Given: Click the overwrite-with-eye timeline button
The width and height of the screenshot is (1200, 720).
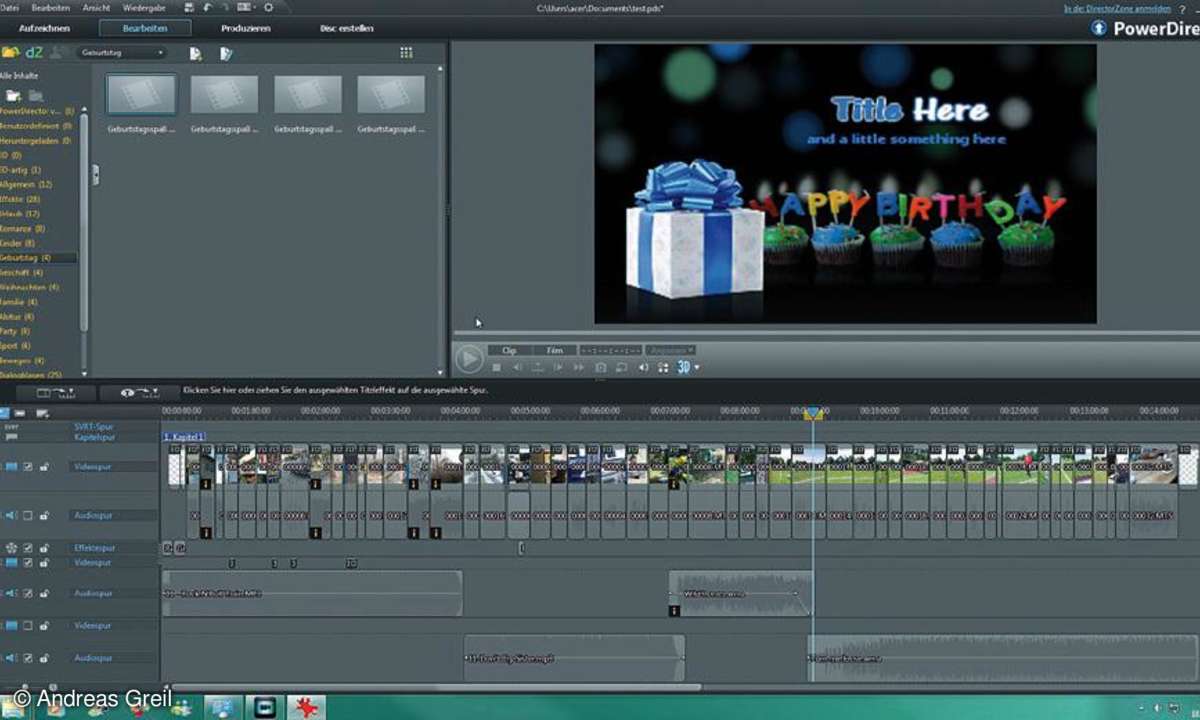Looking at the screenshot, I should point(140,394).
